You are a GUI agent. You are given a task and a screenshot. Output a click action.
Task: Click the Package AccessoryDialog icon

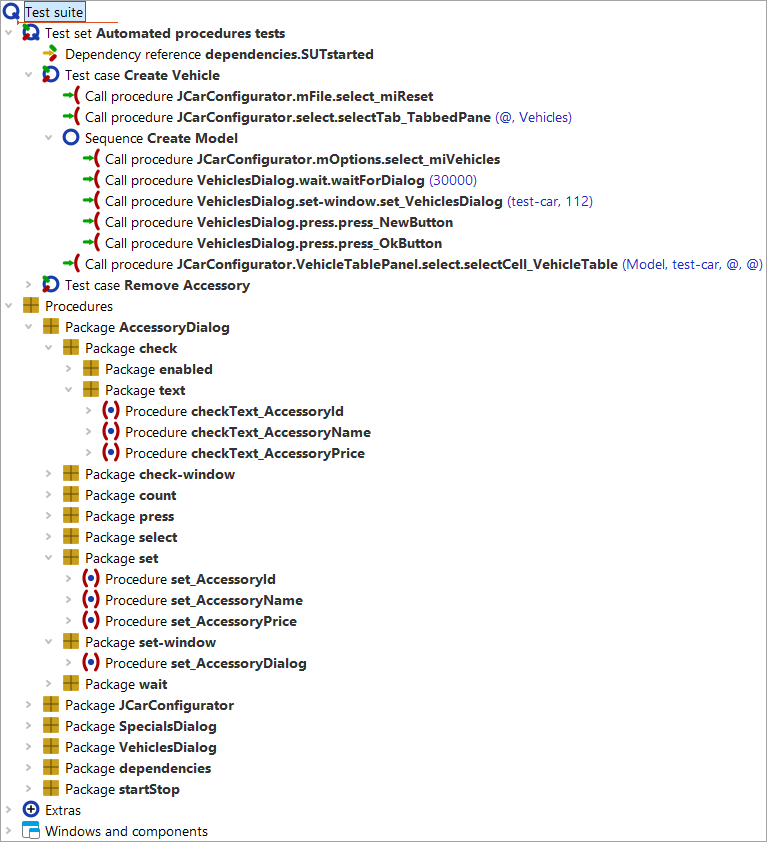coord(51,327)
